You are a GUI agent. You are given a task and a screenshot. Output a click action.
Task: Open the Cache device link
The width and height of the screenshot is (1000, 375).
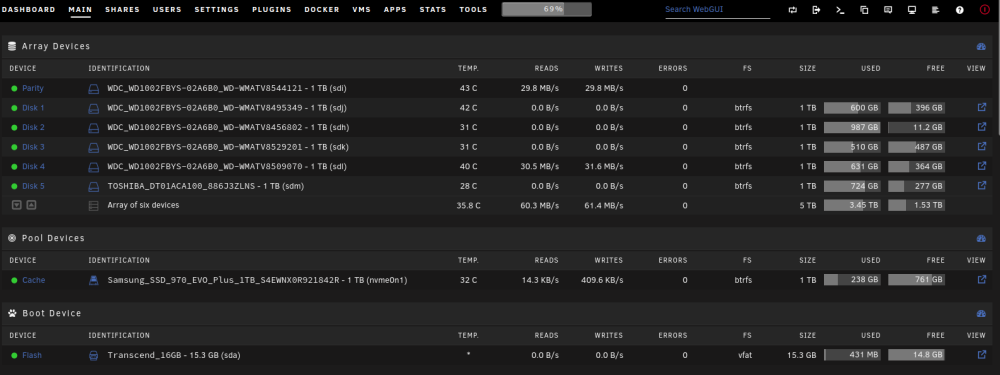tap(34, 280)
